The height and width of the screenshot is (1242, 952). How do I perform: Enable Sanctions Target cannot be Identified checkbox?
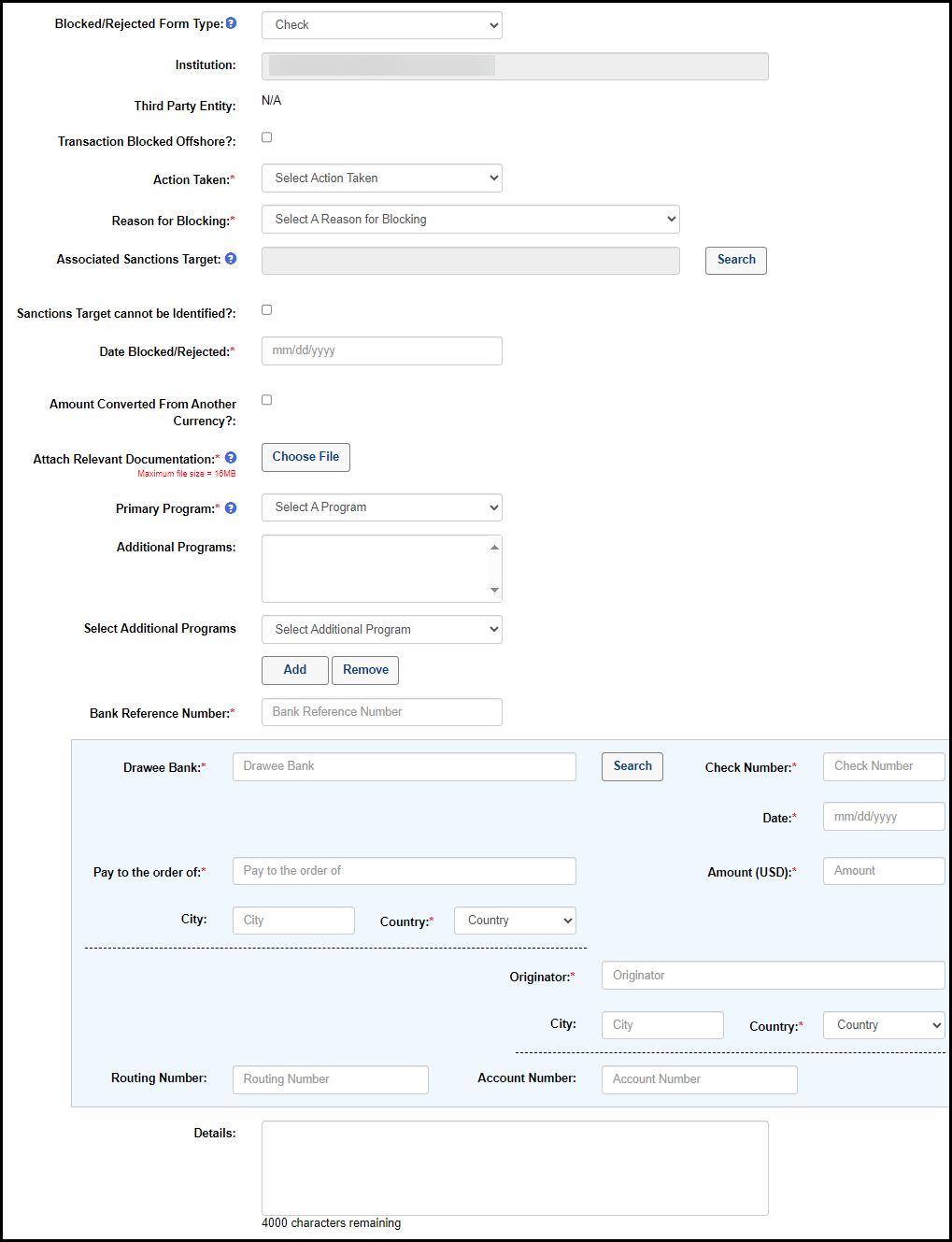click(x=266, y=309)
